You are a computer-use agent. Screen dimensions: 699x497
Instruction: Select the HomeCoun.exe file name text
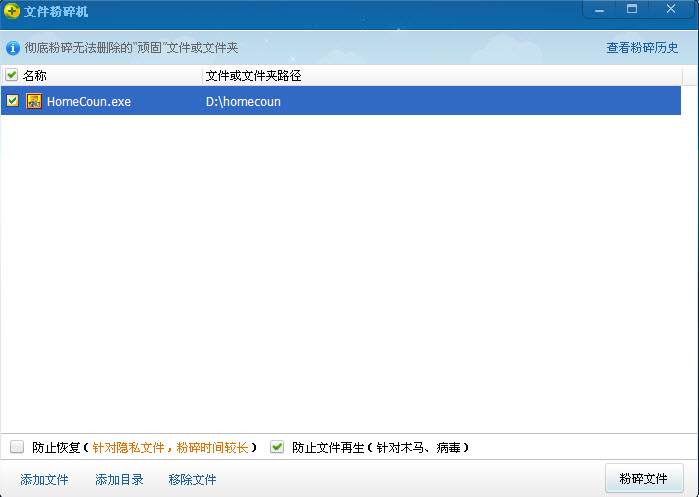(x=89, y=102)
